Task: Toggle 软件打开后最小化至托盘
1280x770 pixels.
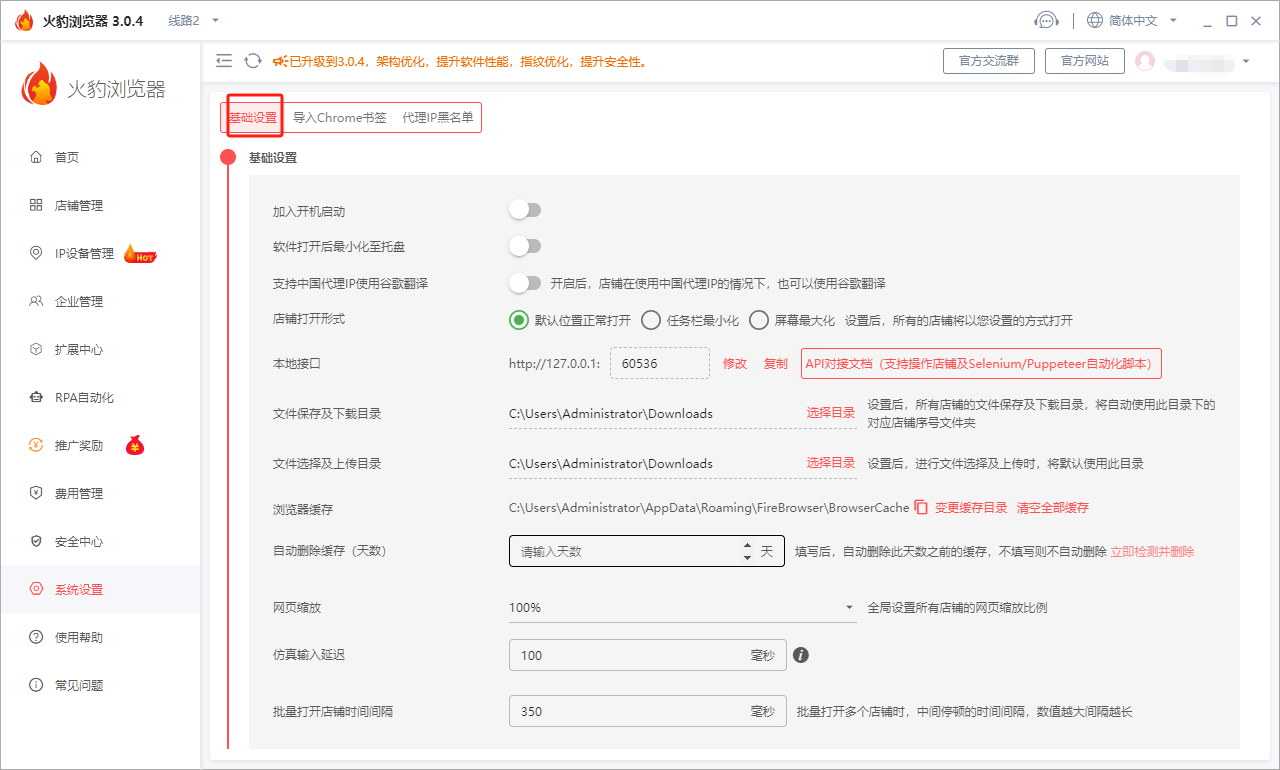Action: 525,245
